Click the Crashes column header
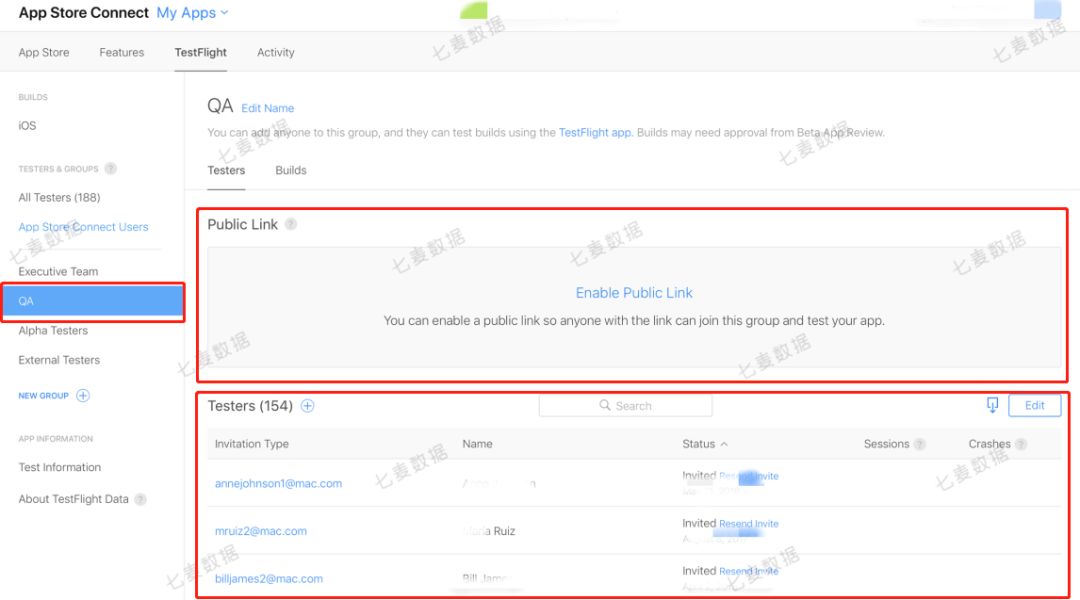The image size is (1080, 600). (x=989, y=444)
